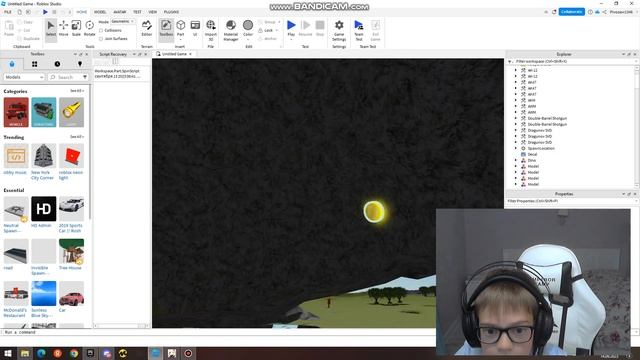This screenshot has width=640, height=360.
Task: Select the Vehicle category thumbnail
Action: [16, 112]
